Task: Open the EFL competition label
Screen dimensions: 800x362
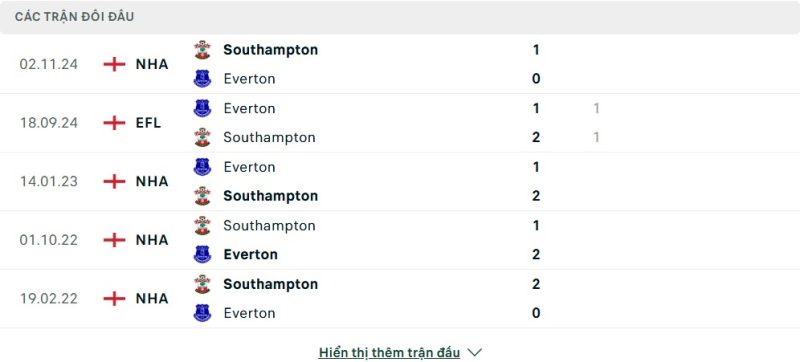Action: click(x=148, y=123)
